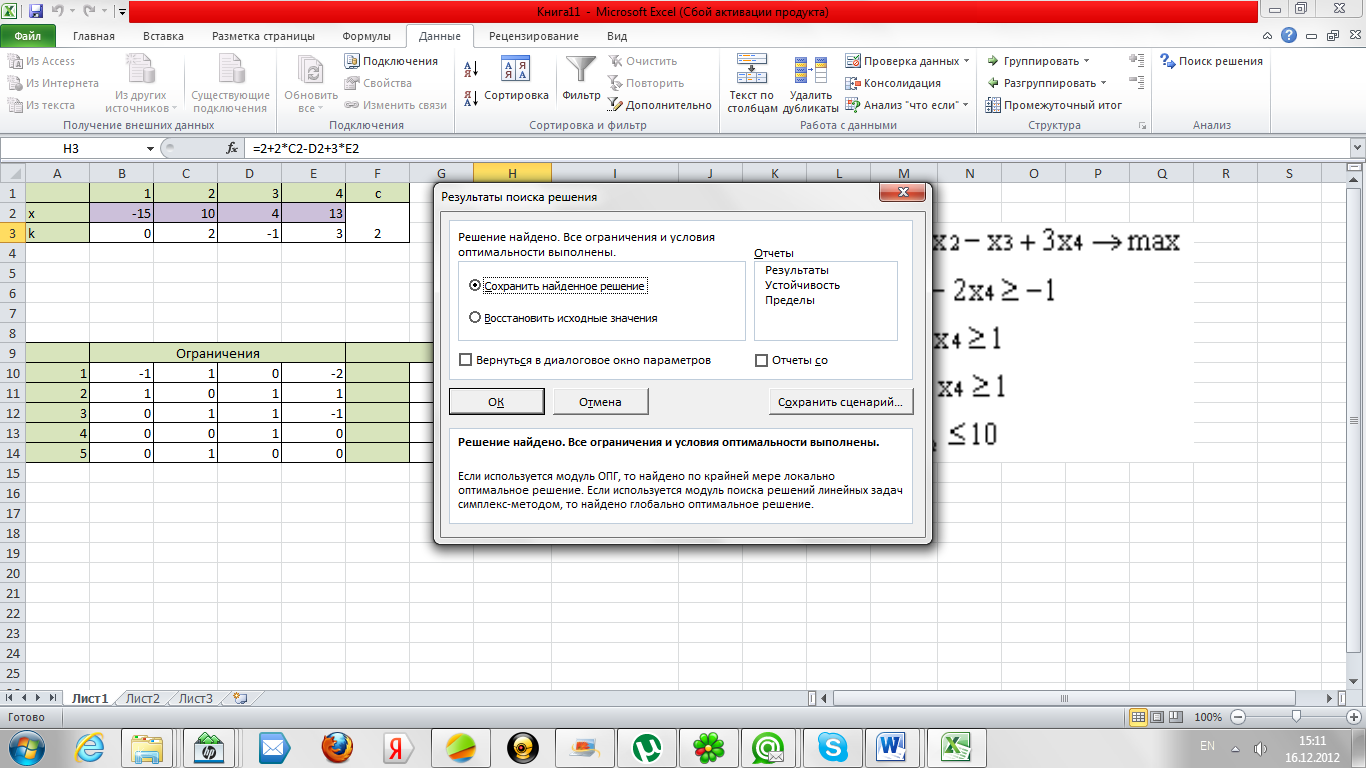Open the Excel Help question icon
The height and width of the screenshot is (768, 1366).
pyautogui.click(x=1290, y=35)
